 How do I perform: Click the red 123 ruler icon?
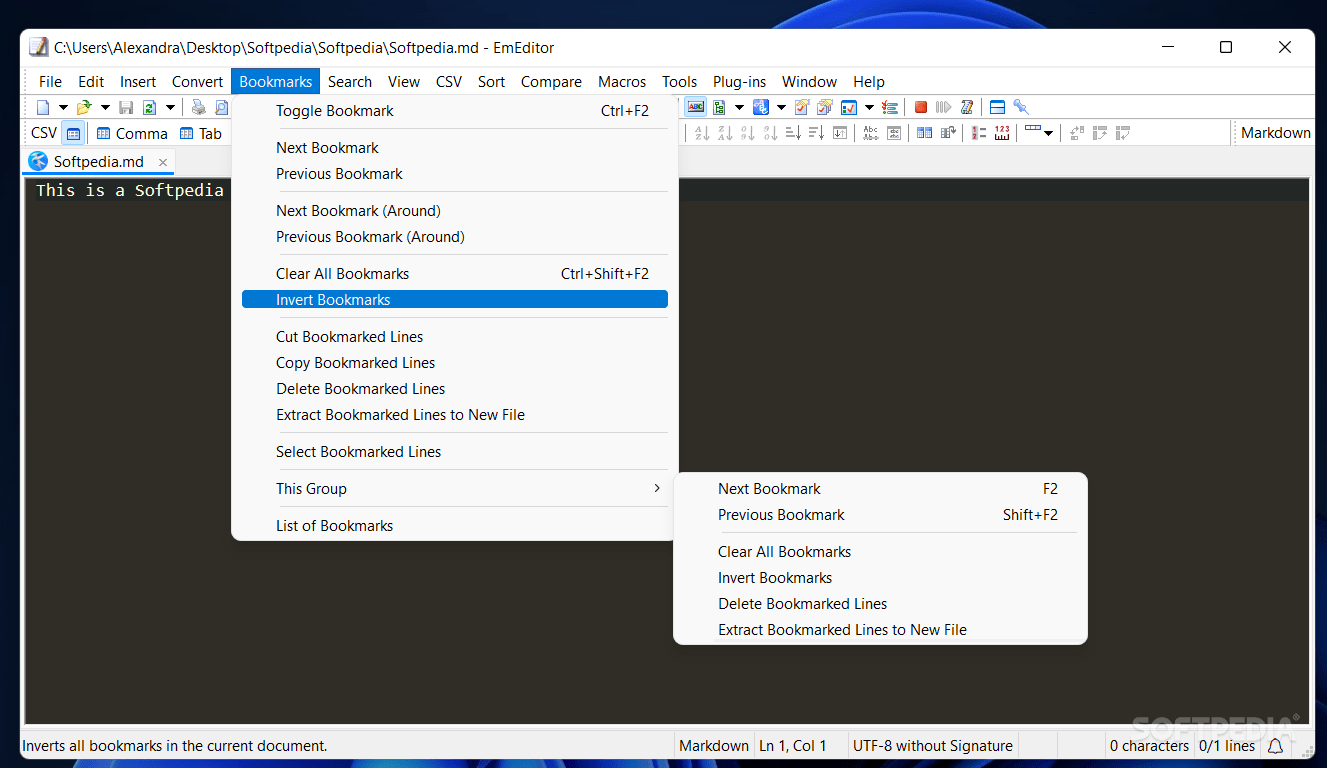[1002, 133]
